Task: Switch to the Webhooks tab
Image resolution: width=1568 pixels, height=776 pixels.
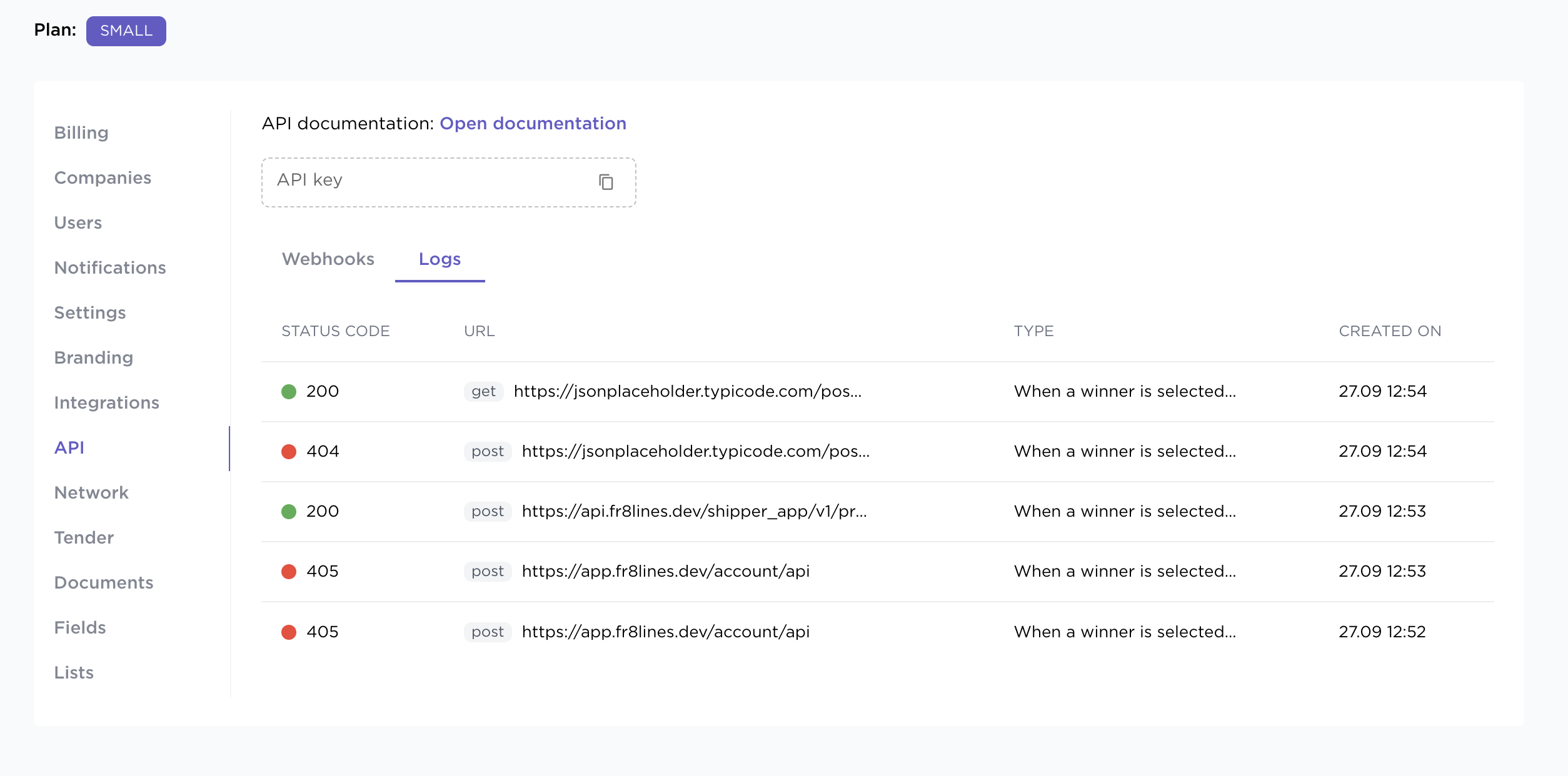Action: [328, 259]
